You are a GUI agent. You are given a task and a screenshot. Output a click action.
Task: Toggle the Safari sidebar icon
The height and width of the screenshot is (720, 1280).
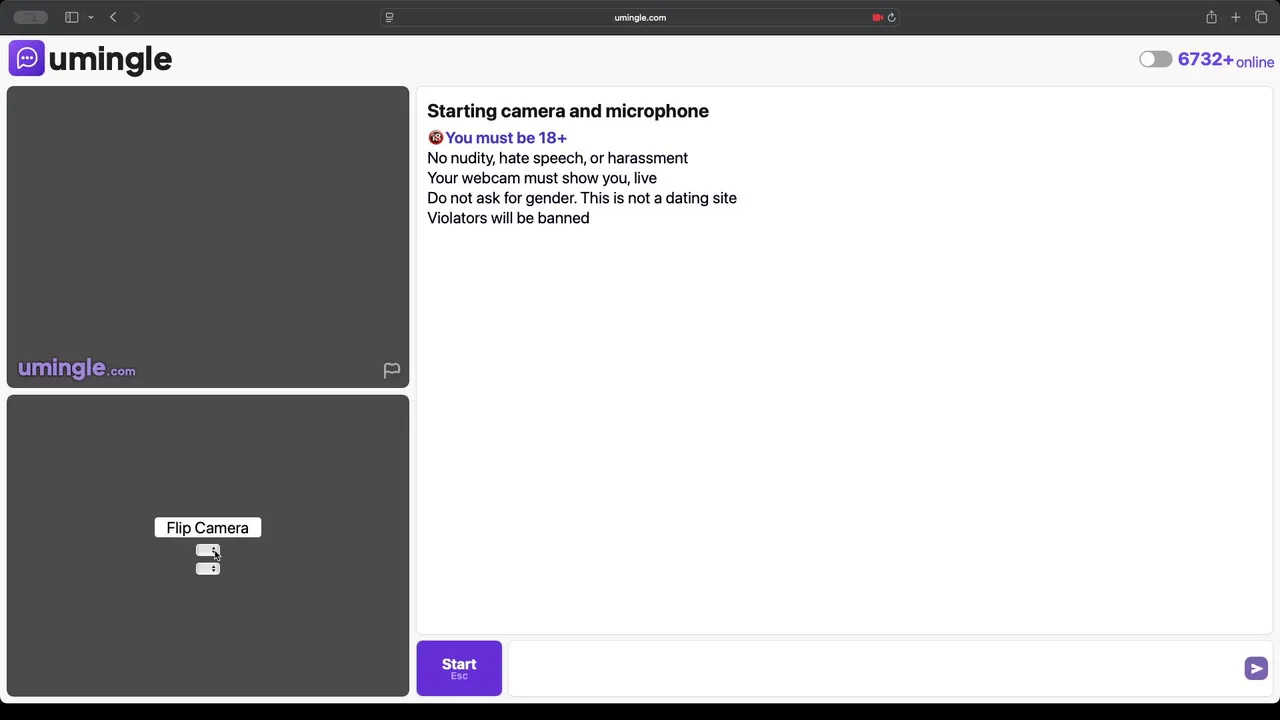pyautogui.click(x=72, y=17)
